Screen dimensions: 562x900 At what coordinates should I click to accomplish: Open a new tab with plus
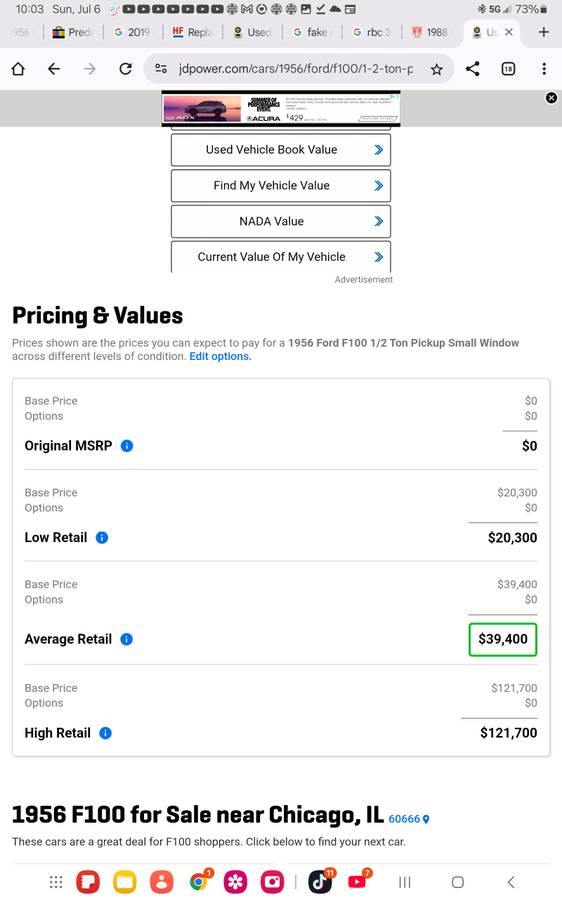(544, 32)
